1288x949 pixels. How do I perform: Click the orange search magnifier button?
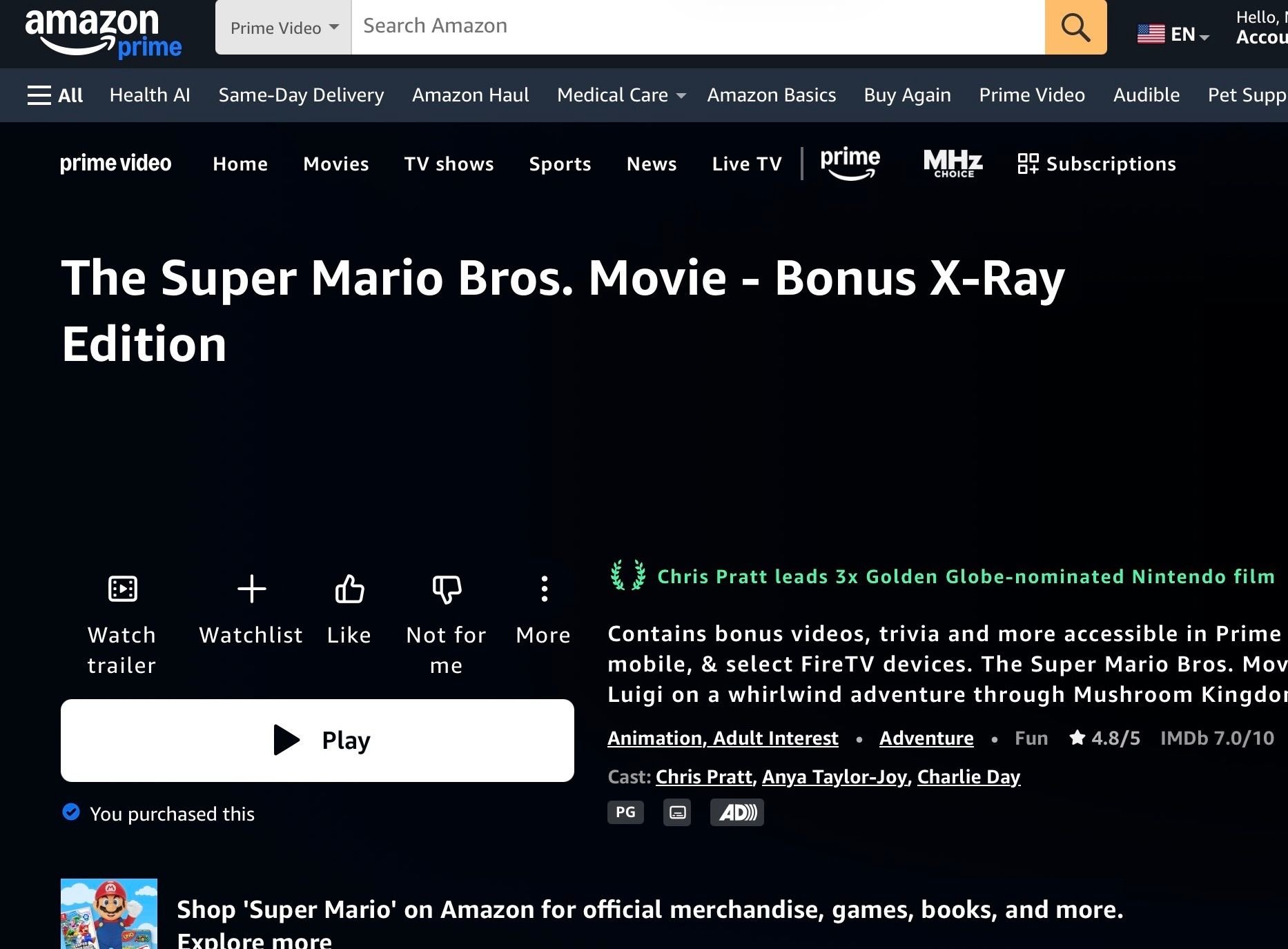pos(1075,28)
